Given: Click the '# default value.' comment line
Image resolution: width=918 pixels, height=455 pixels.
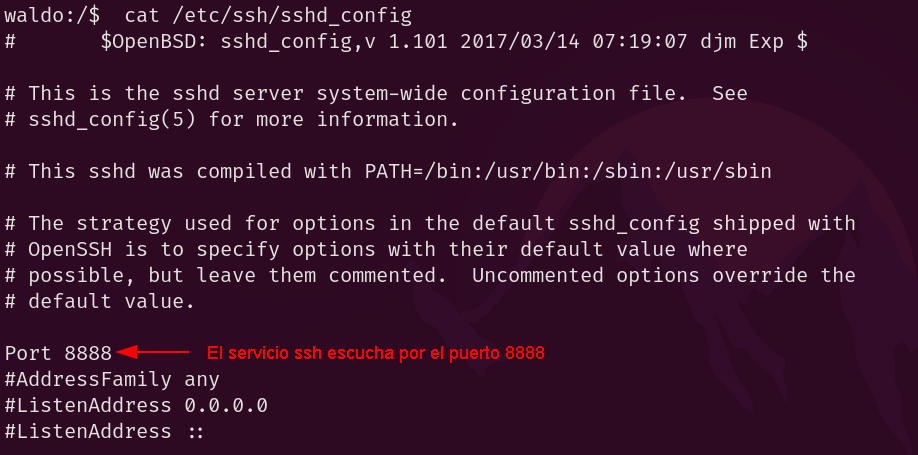Looking at the screenshot, I should pyautogui.click(x=100, y=302).
